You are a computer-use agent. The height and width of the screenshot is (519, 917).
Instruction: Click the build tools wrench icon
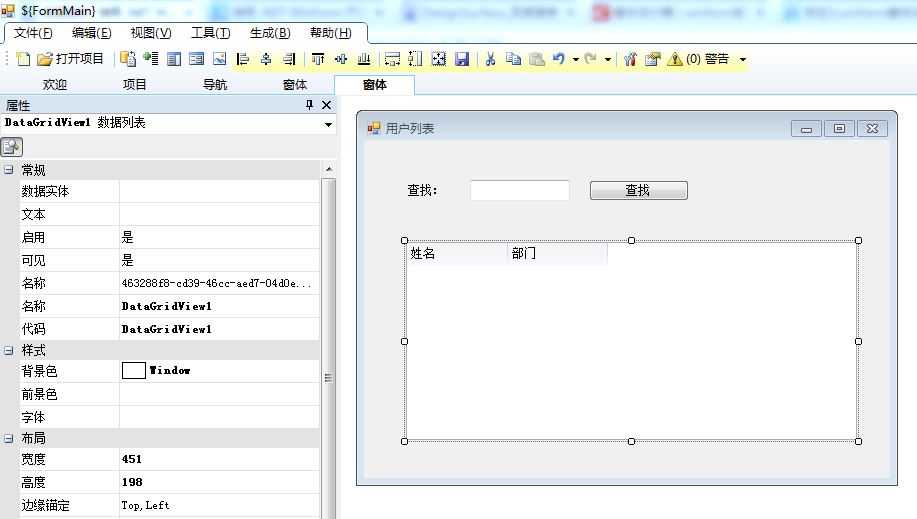point(630,59)
